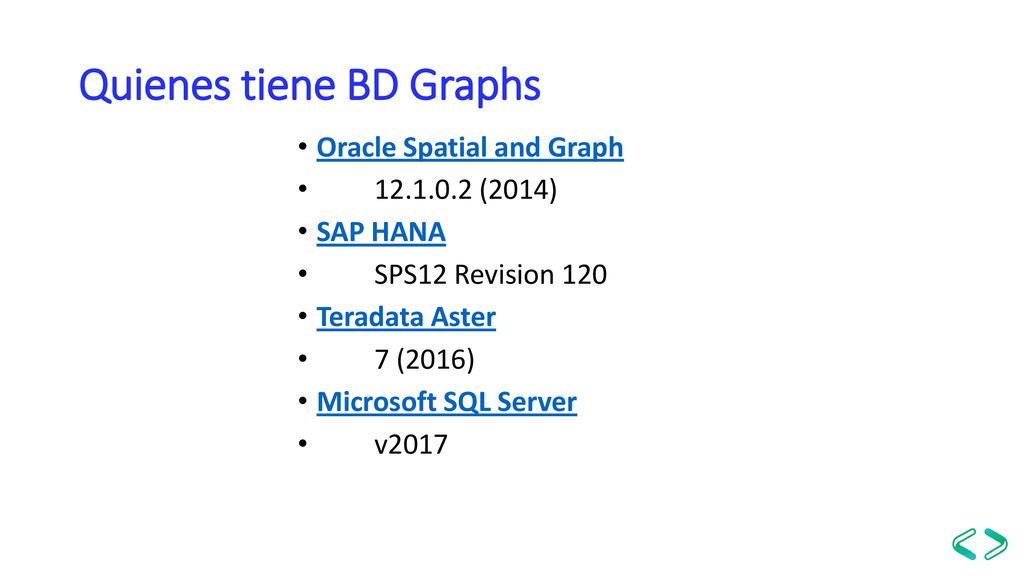1024x576 pixels.
Task: Click the bullet before SAP HANA
Action: coord(302,231)
